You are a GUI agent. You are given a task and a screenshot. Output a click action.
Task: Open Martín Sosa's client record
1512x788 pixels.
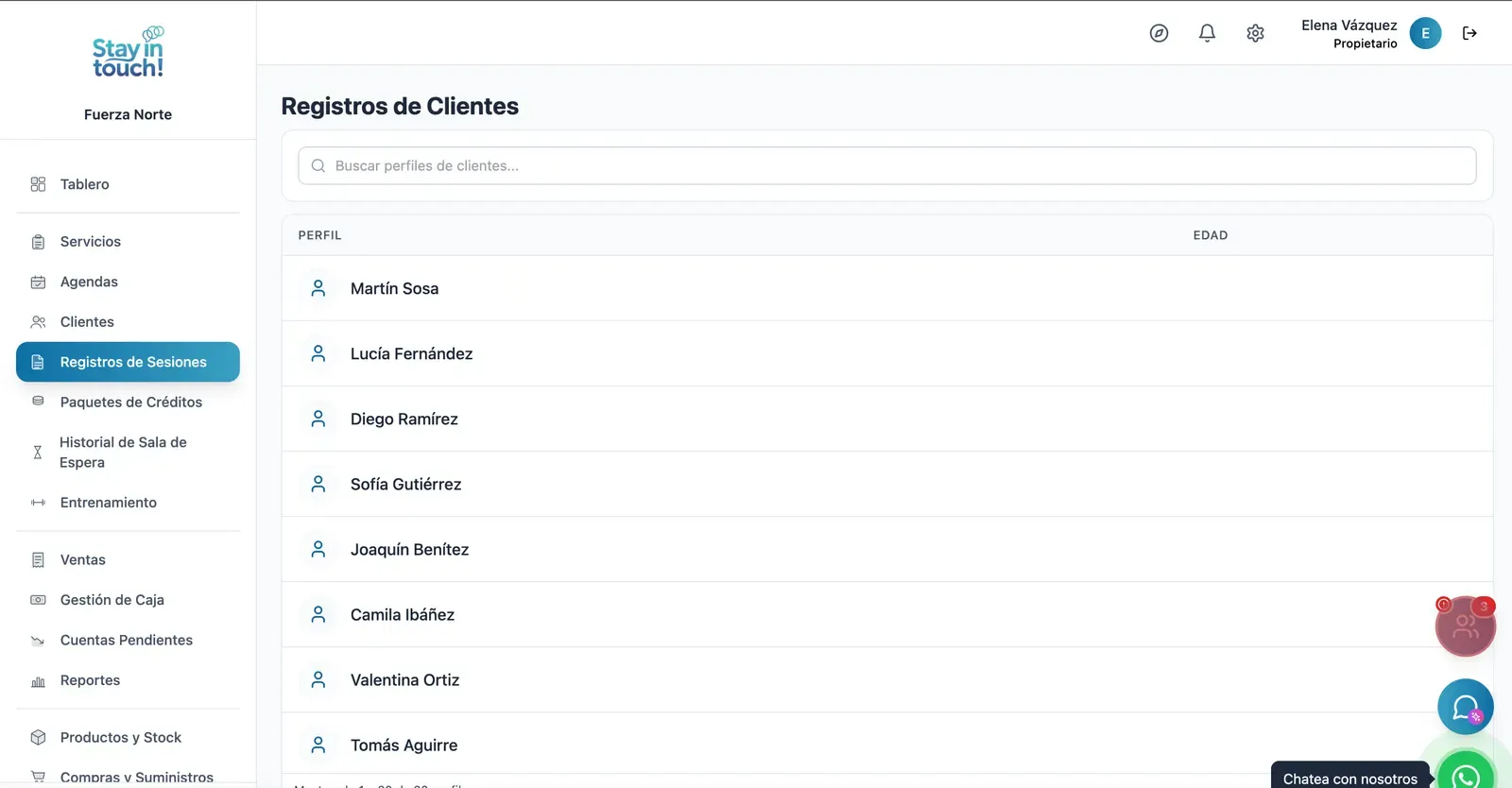click(887, 288)
